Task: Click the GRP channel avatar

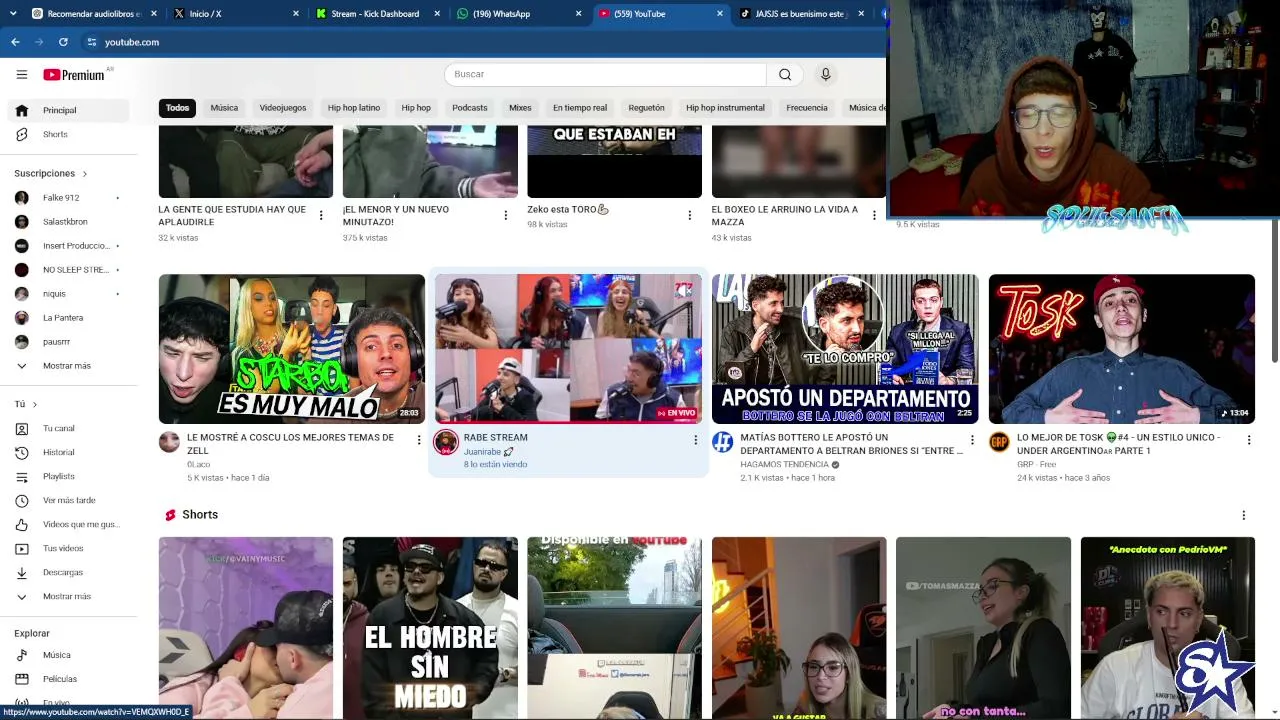Action: [x=999, y=442]
